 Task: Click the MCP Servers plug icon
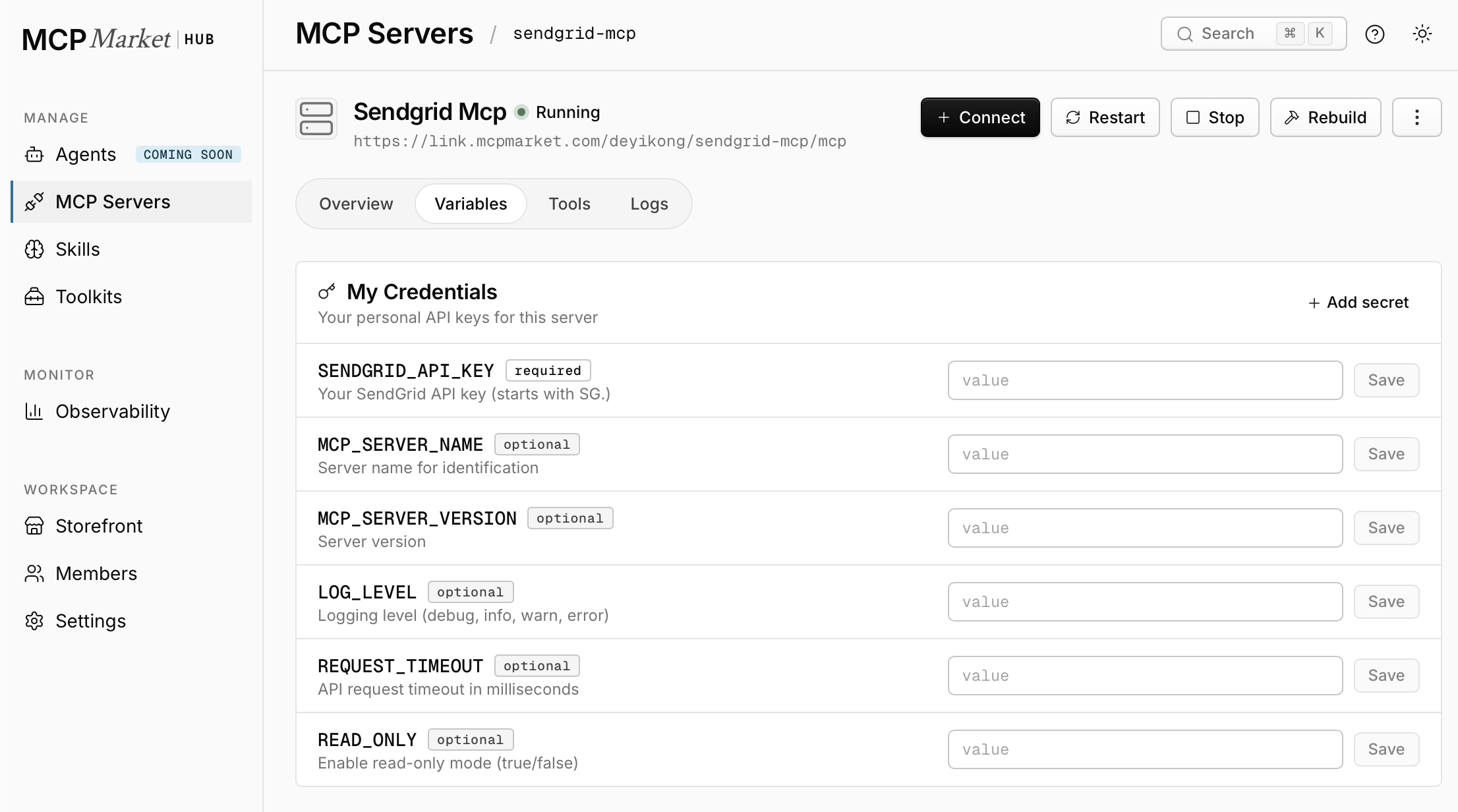tap(34, 202)
